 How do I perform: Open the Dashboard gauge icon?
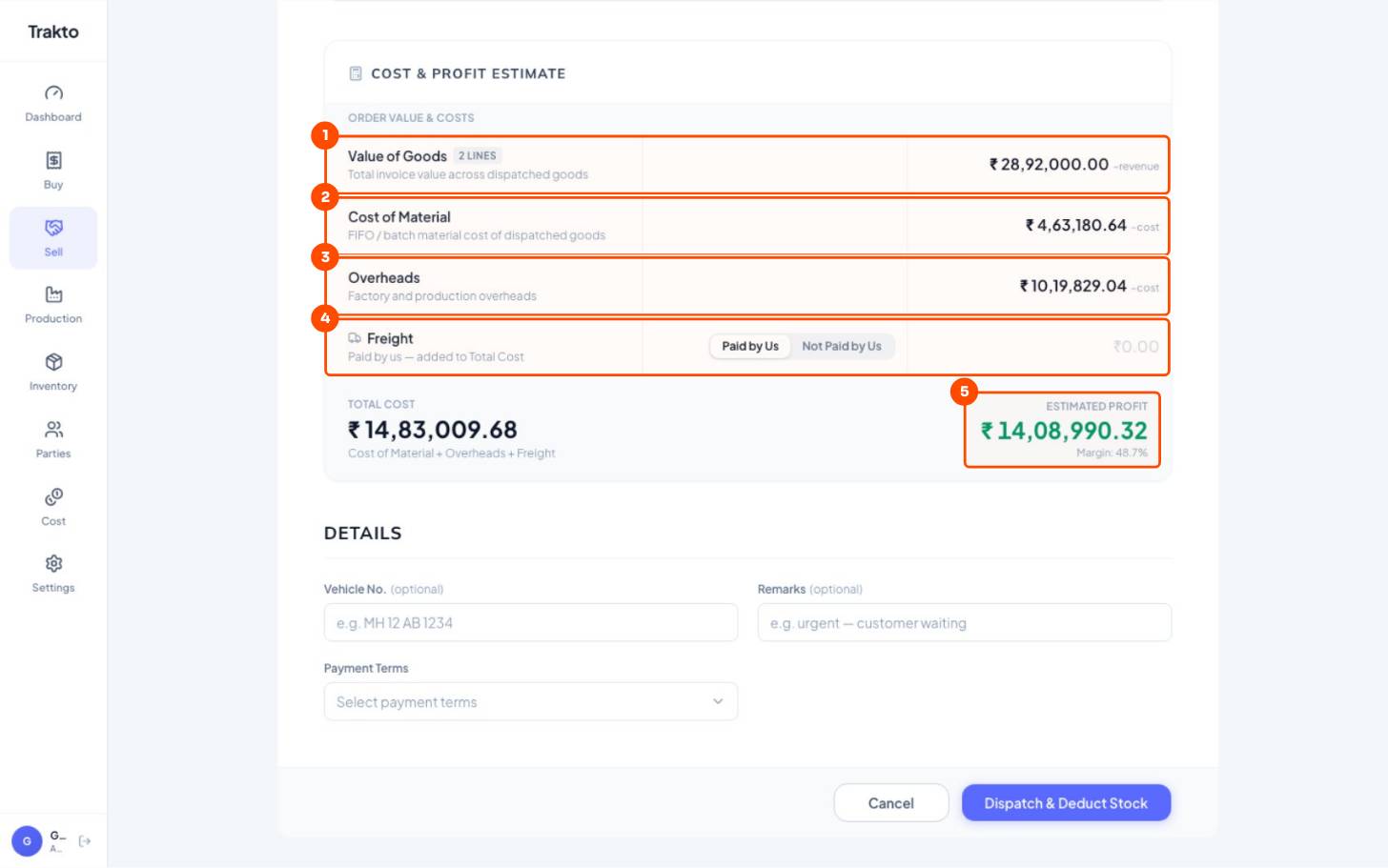click(x=53, y=92)
